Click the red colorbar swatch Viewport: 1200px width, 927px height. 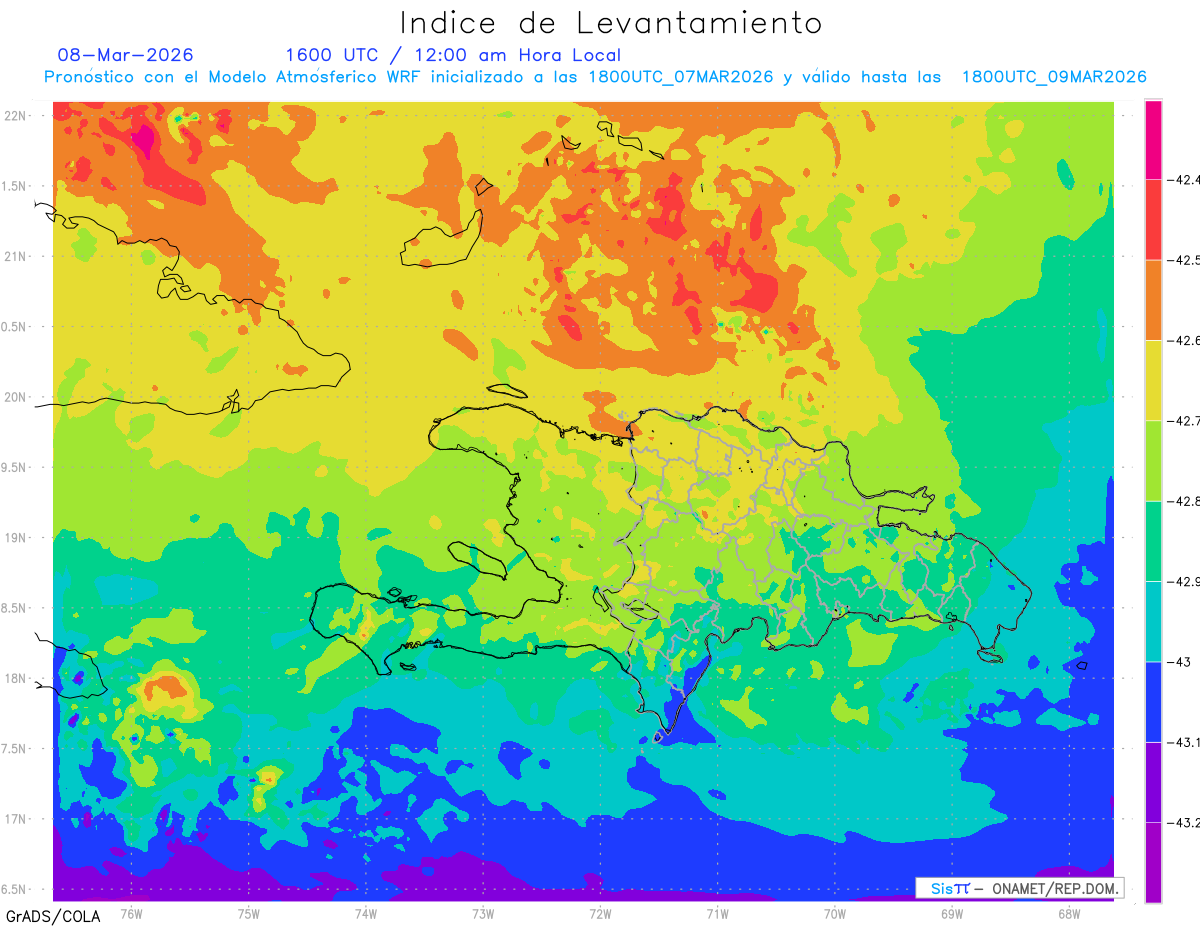click(x=1153, y=219)
